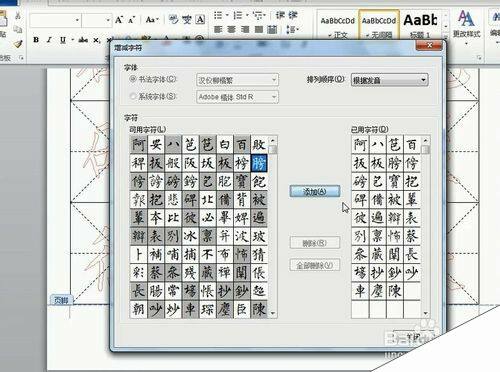
Task: Open the line spacing menu
Action: coord(292,30)
